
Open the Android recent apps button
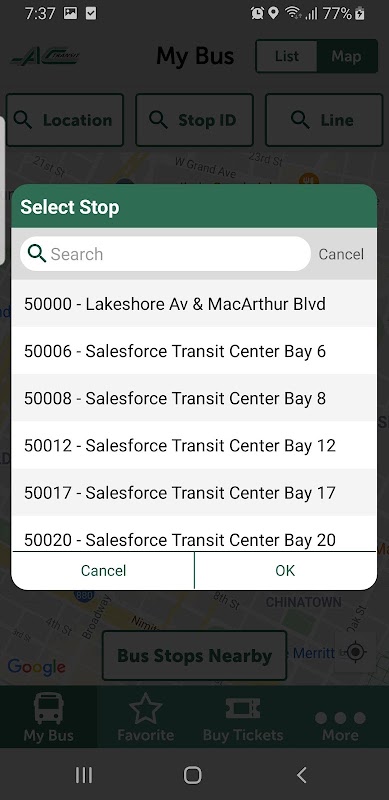84,775
